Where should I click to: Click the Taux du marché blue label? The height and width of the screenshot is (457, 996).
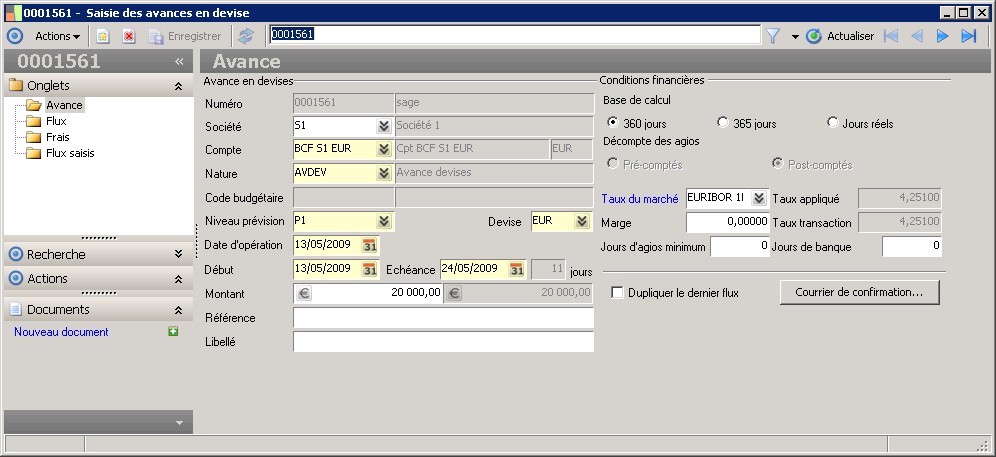640,199
